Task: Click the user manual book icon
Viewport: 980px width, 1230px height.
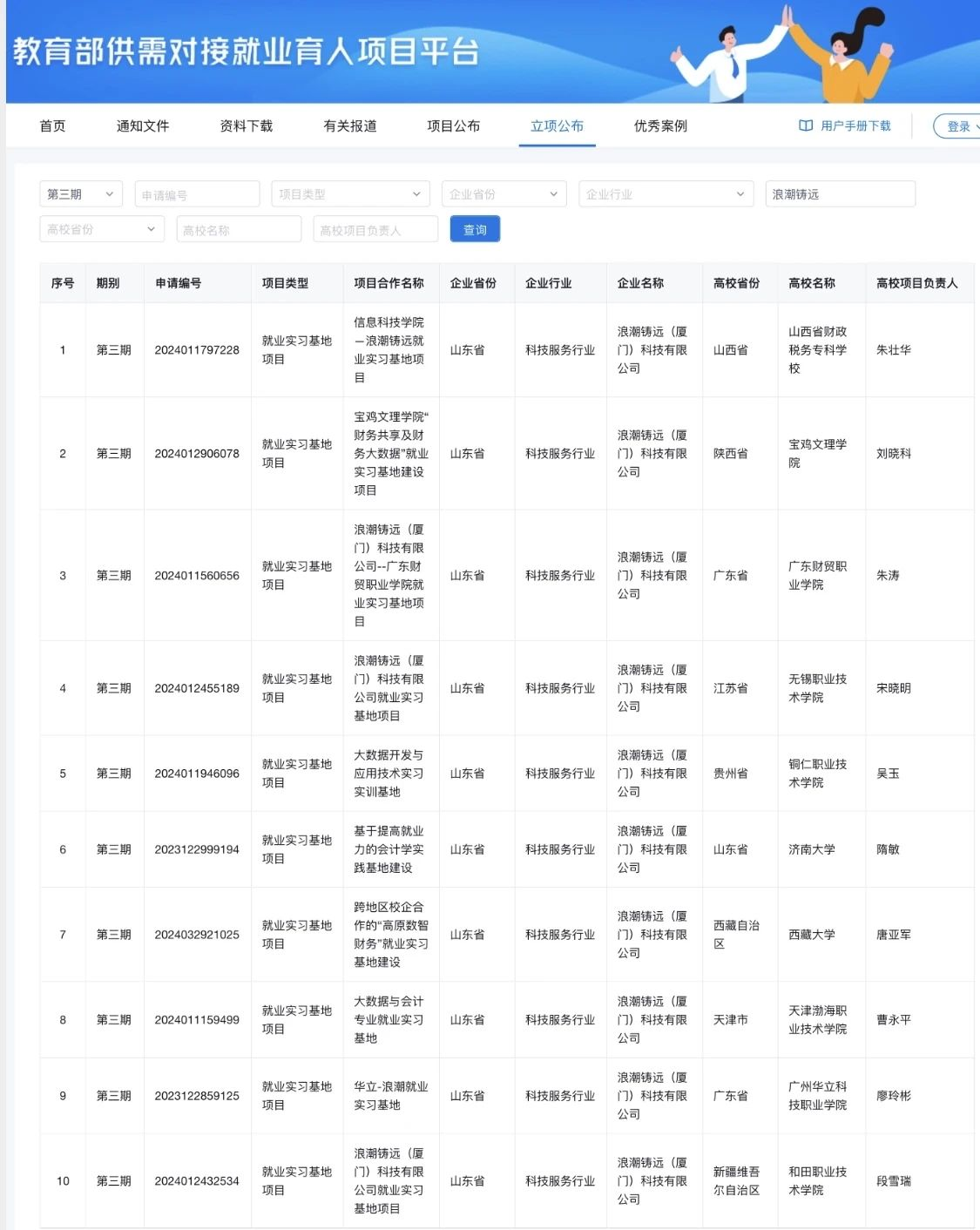Action: coord(806,125)
